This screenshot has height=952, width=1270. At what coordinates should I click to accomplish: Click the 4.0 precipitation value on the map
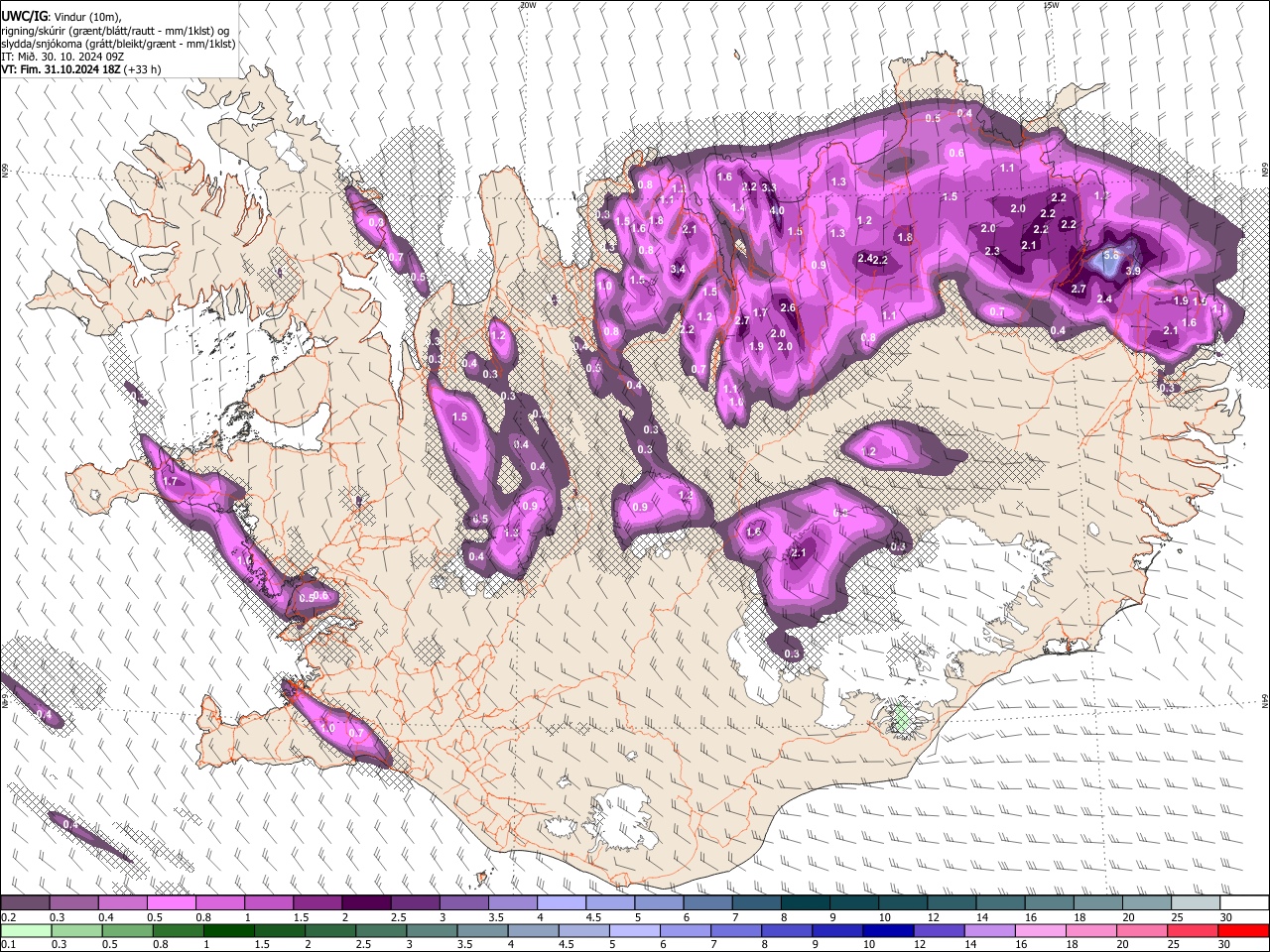[x=778, y=210]
